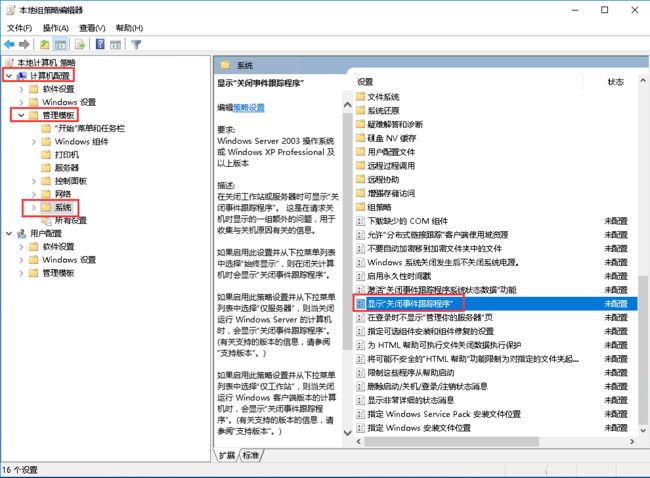This screenshot has width=650, height=478.
Task: Collapse the 用户配置 node
Action: click(x=9, y=234)
